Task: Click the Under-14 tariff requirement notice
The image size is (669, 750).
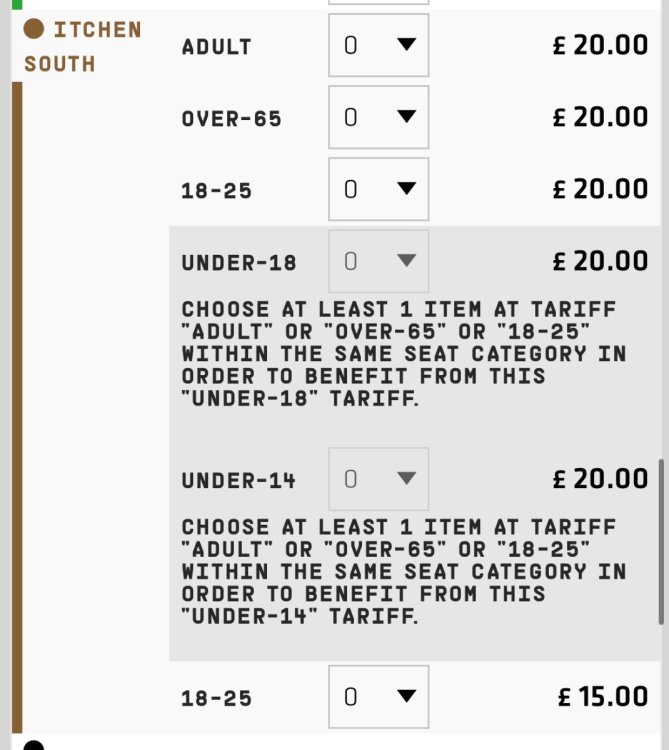Action: point(404,571)
